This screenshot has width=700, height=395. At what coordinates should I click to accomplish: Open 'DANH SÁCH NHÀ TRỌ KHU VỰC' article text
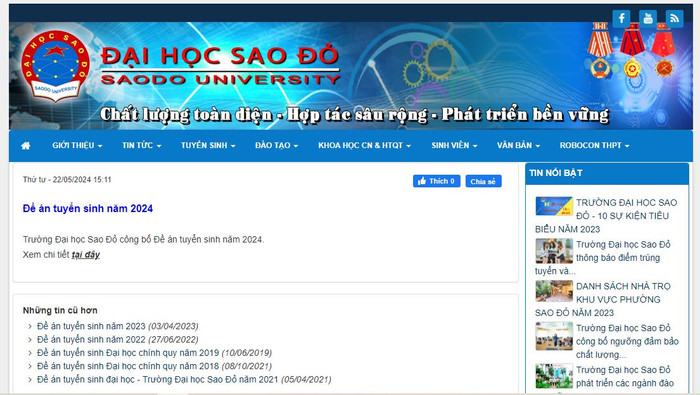[x=603, y=299]
